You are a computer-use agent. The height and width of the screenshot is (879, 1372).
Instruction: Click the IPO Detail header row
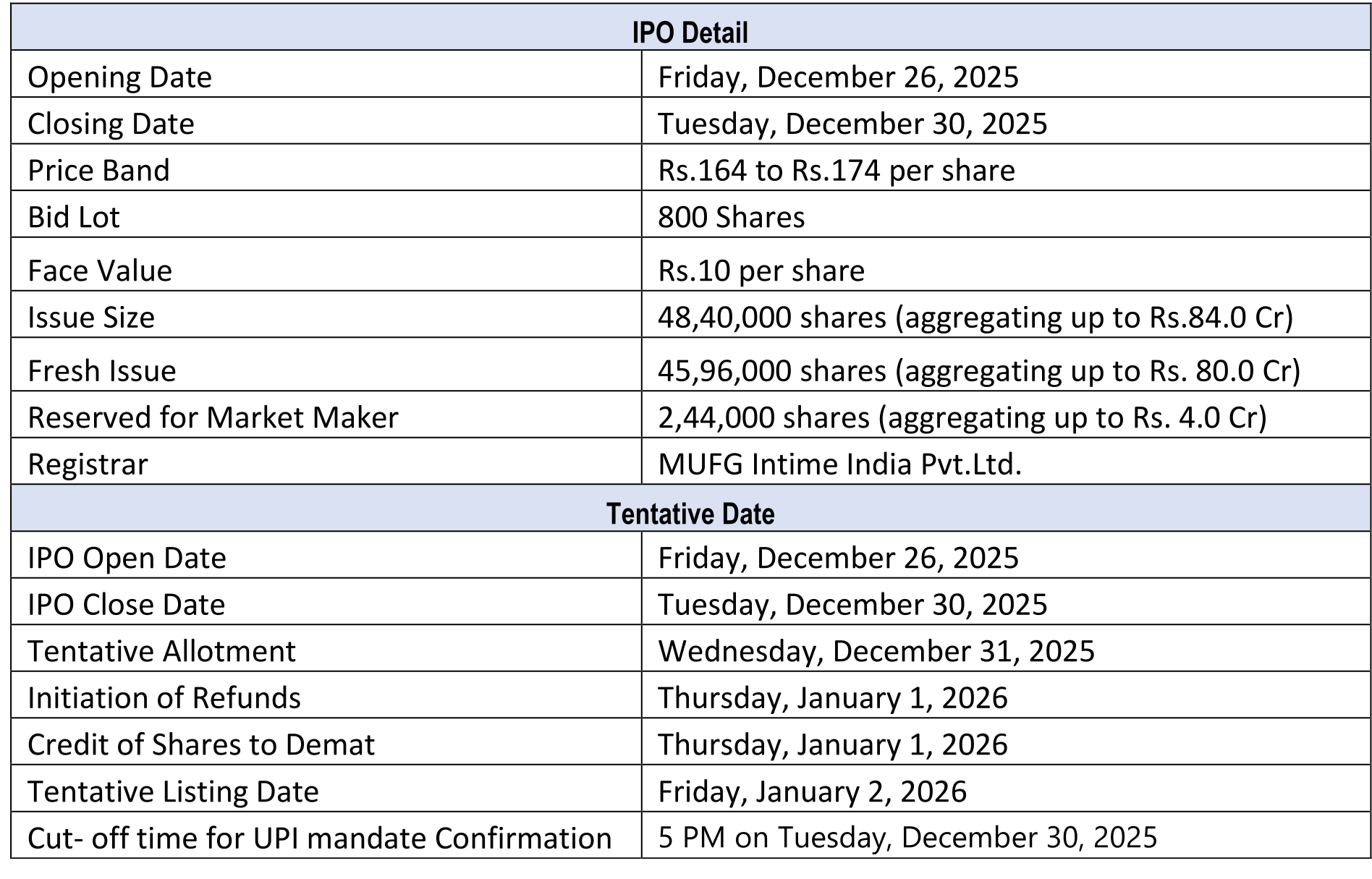pos(690,33)
